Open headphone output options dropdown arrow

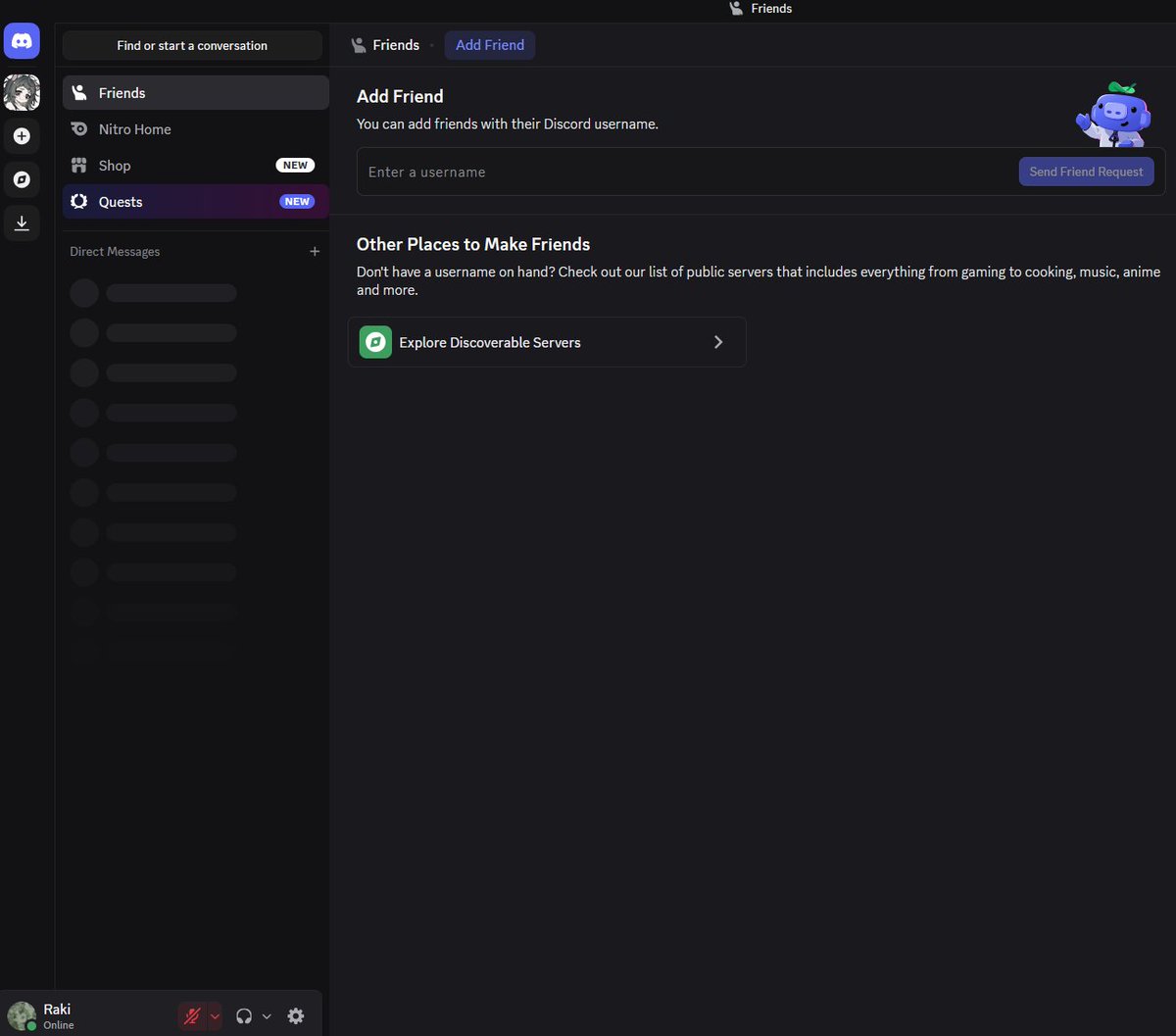267,1016
